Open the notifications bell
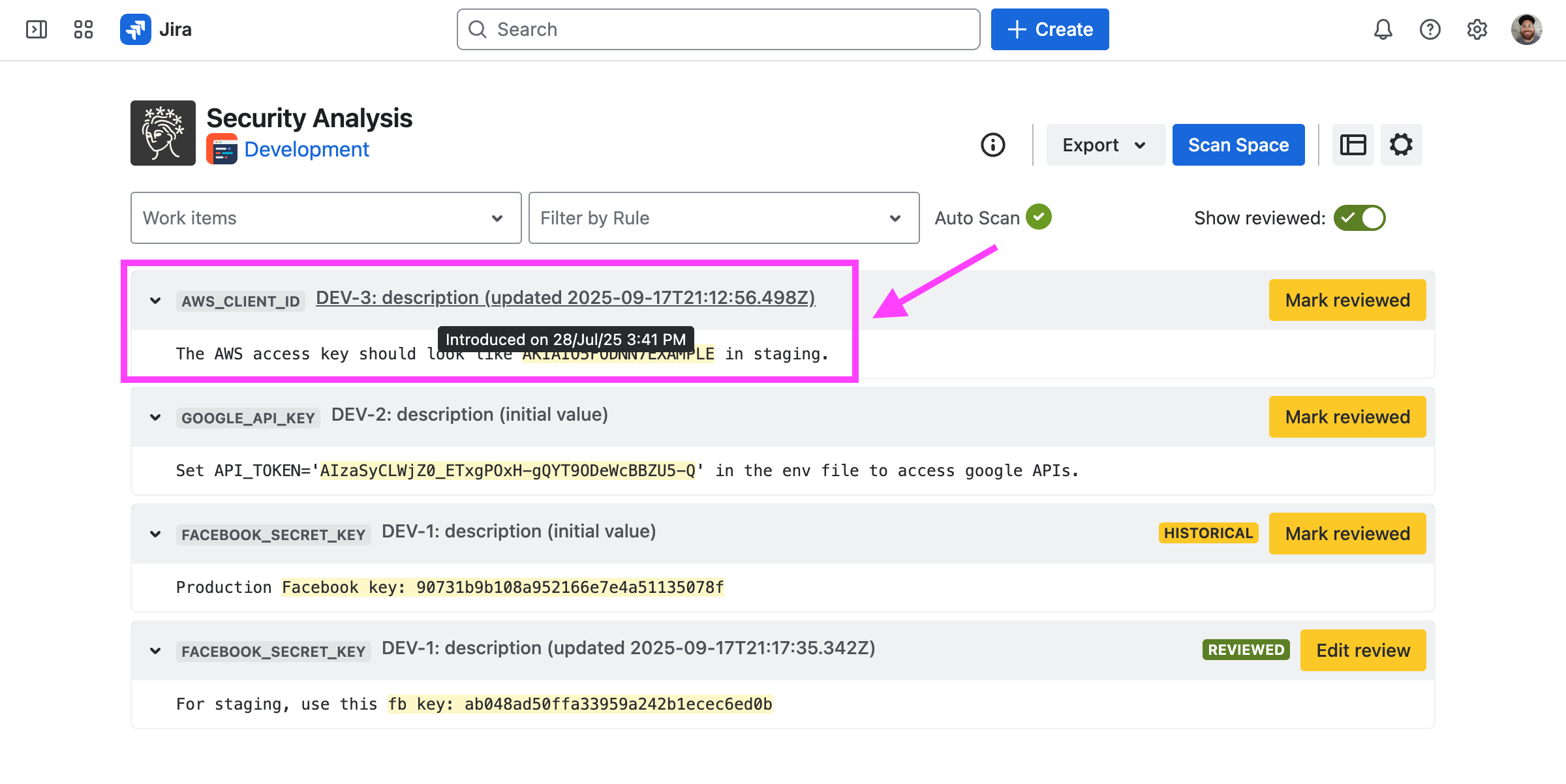The width and height of the screenshot is (1566, 784). [1383, 29]
